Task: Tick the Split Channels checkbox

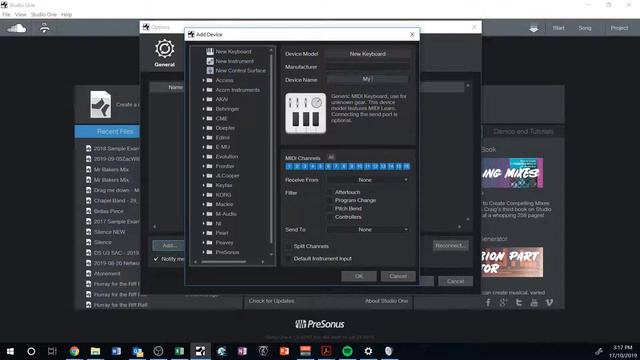Action: click(289, 246)
